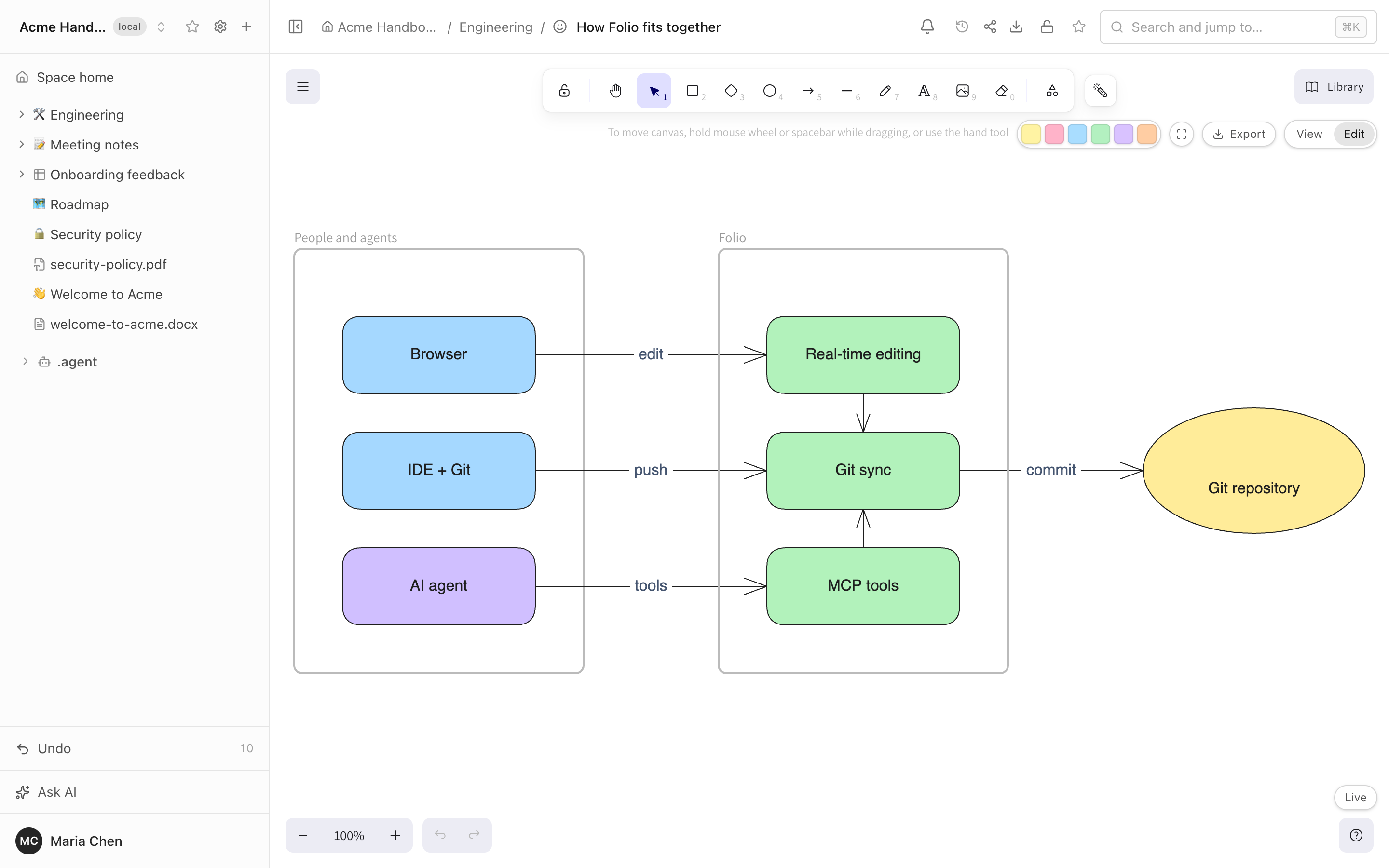
Task: Select the Diamond shape tool
Action: click(731, 91)
